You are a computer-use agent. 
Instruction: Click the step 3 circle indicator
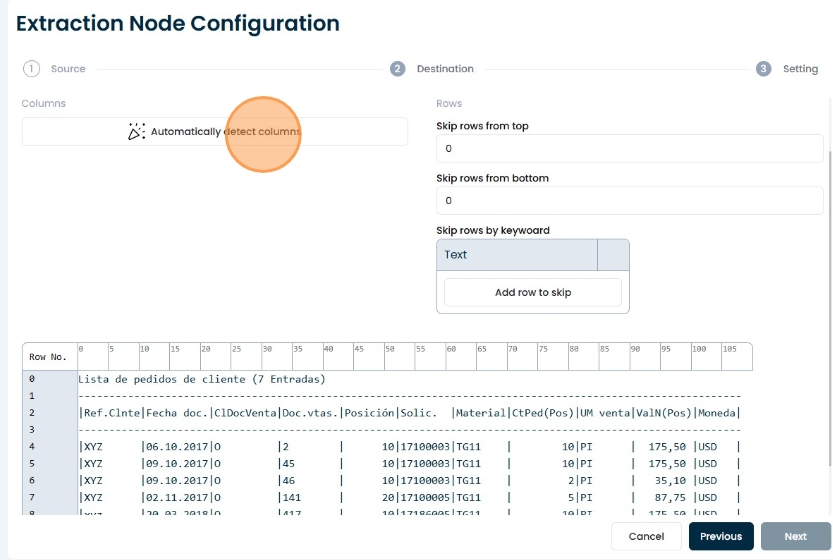pyautogui.click(x=763, y=69)
